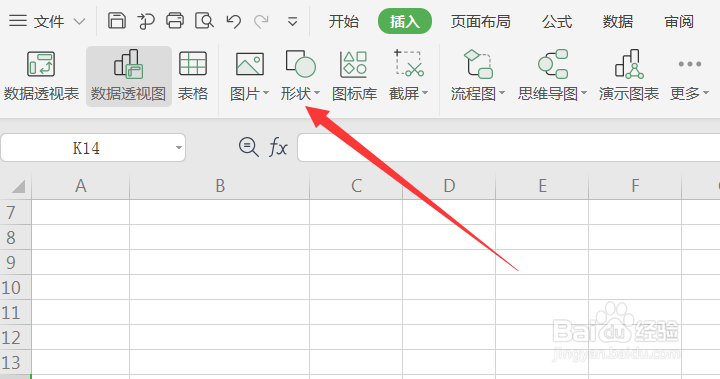Select row 10 header

[x=16, y=288]
